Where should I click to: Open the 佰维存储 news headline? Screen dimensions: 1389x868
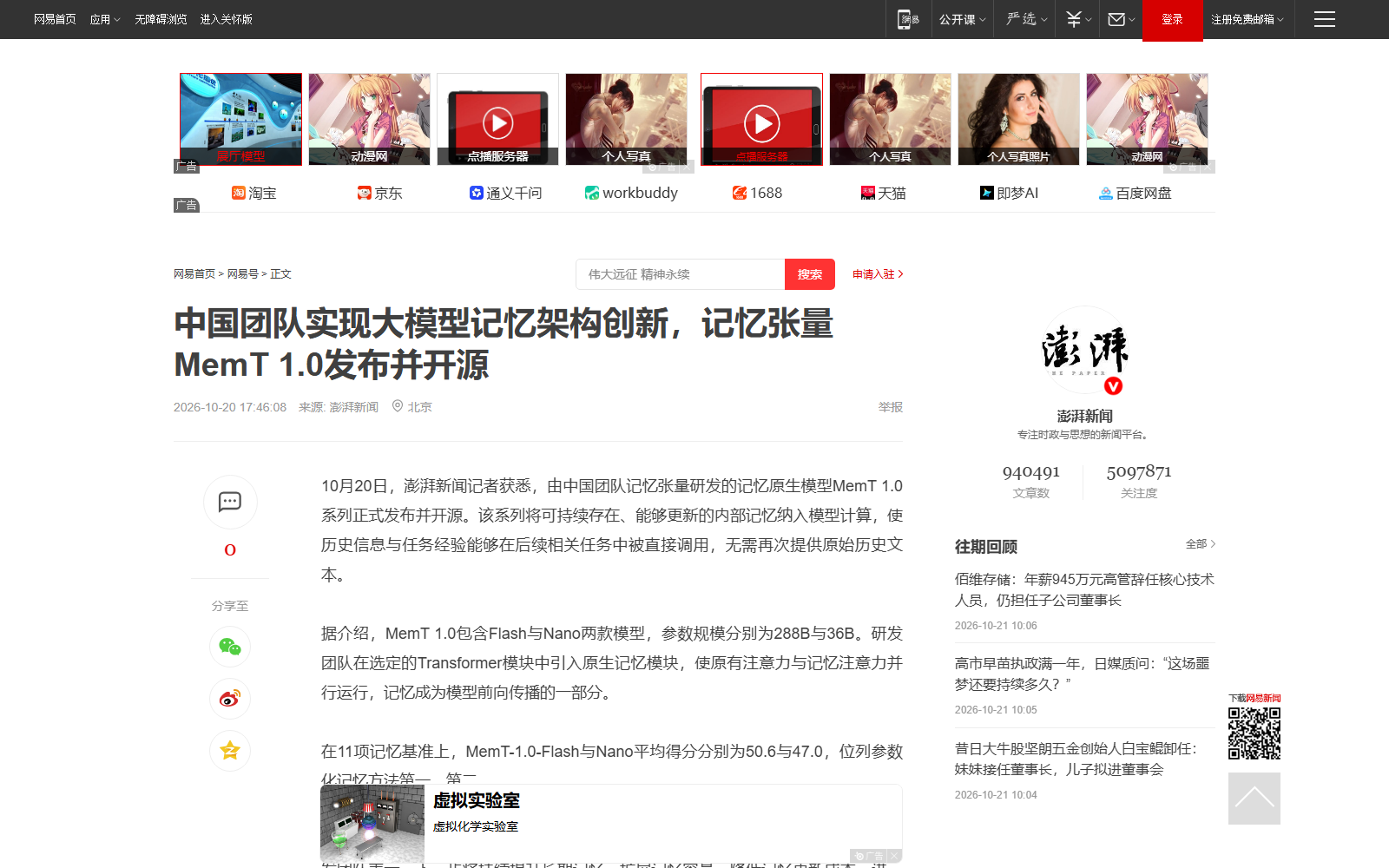(1084, 589)
